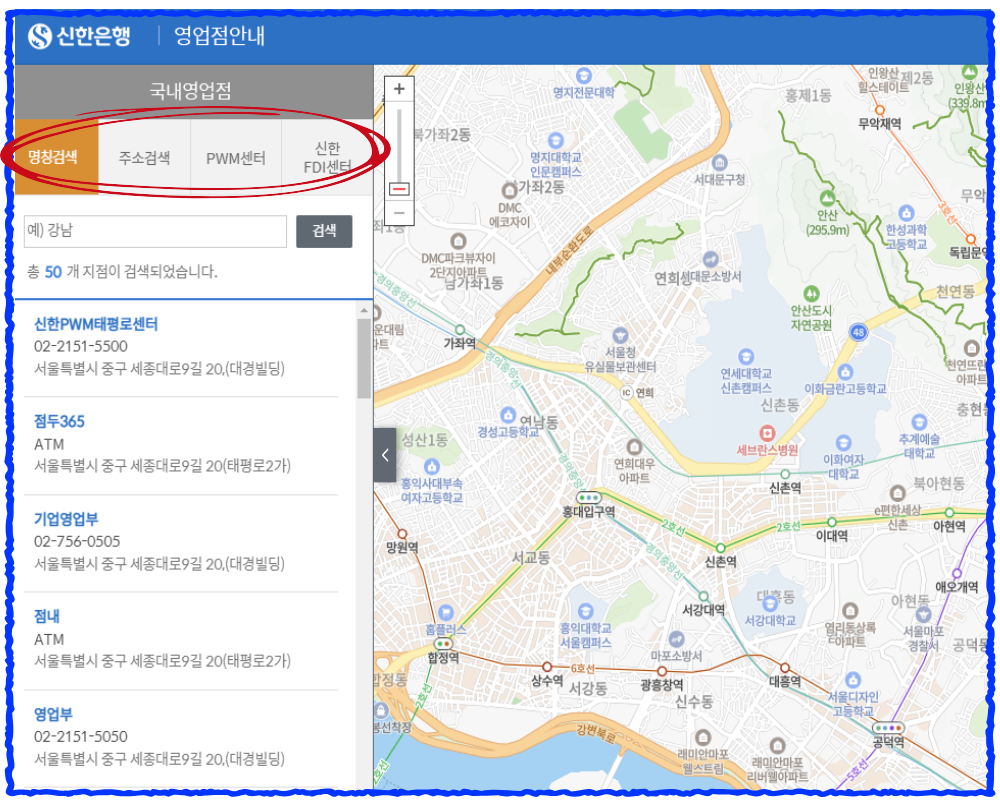Click the scrollbar up arrow
This screenshot has width=1000, height=800.
click(364, 310)
